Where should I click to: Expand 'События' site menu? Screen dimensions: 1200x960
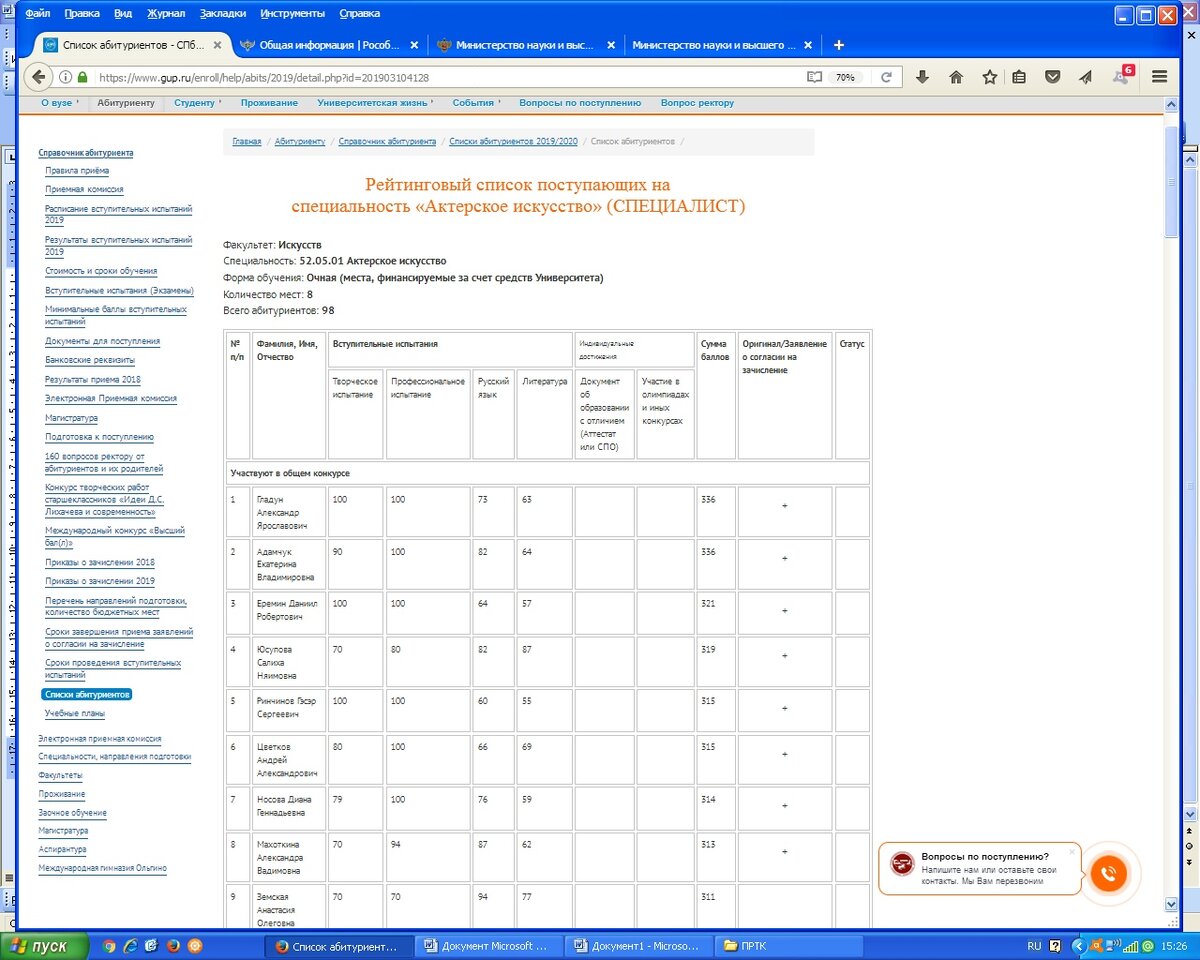point(476,103)
